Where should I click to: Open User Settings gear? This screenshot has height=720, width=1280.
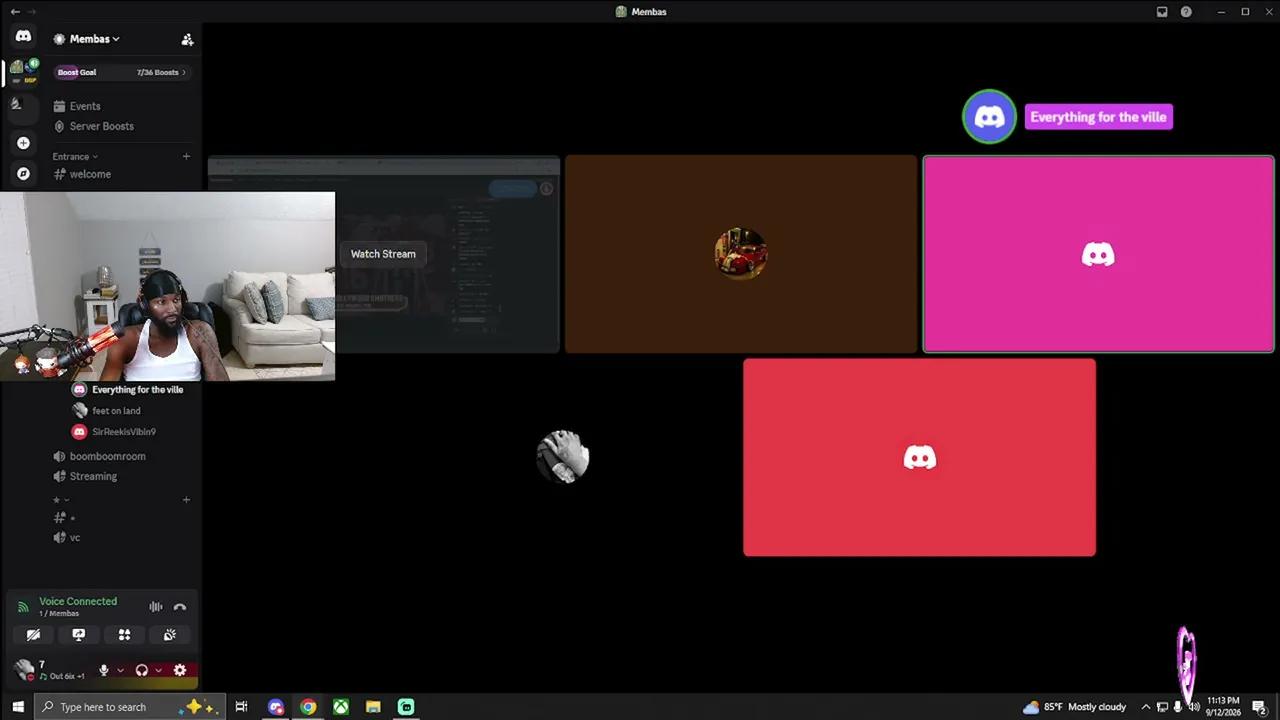(x=180, y=670)
